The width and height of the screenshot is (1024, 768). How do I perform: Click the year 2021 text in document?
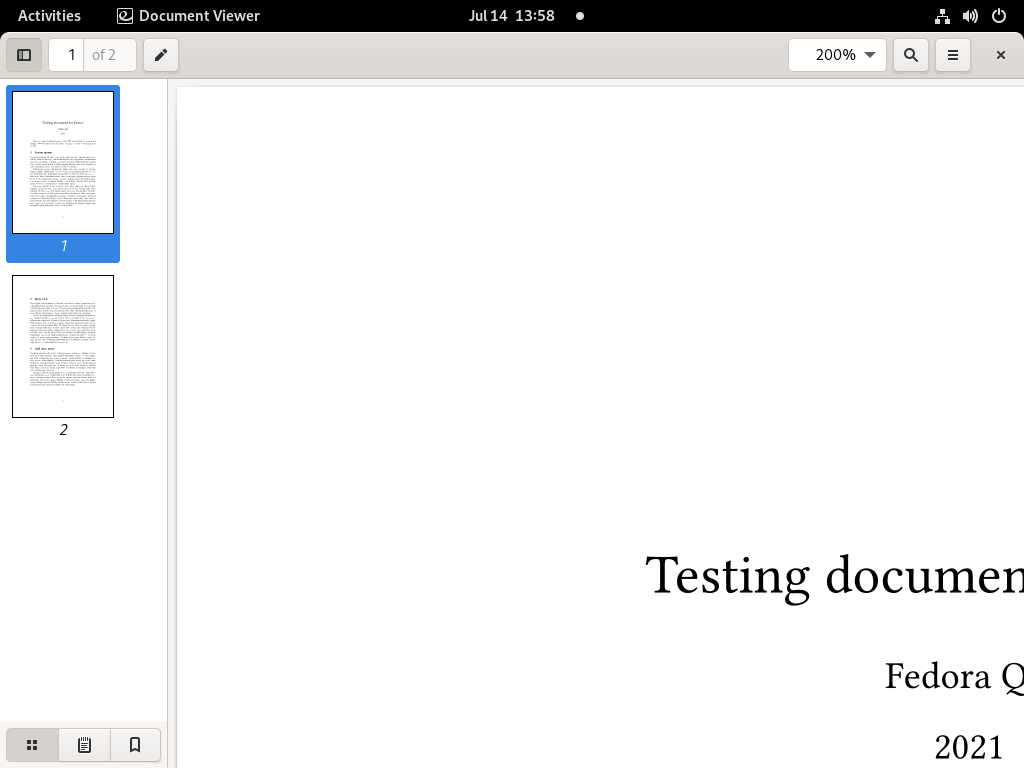click(x=968, y=747)
